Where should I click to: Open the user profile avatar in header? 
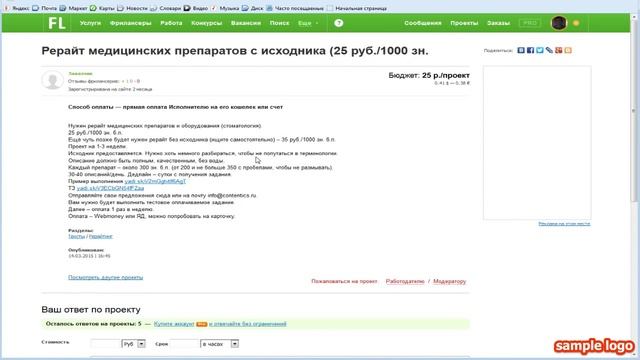click(559, 23)
